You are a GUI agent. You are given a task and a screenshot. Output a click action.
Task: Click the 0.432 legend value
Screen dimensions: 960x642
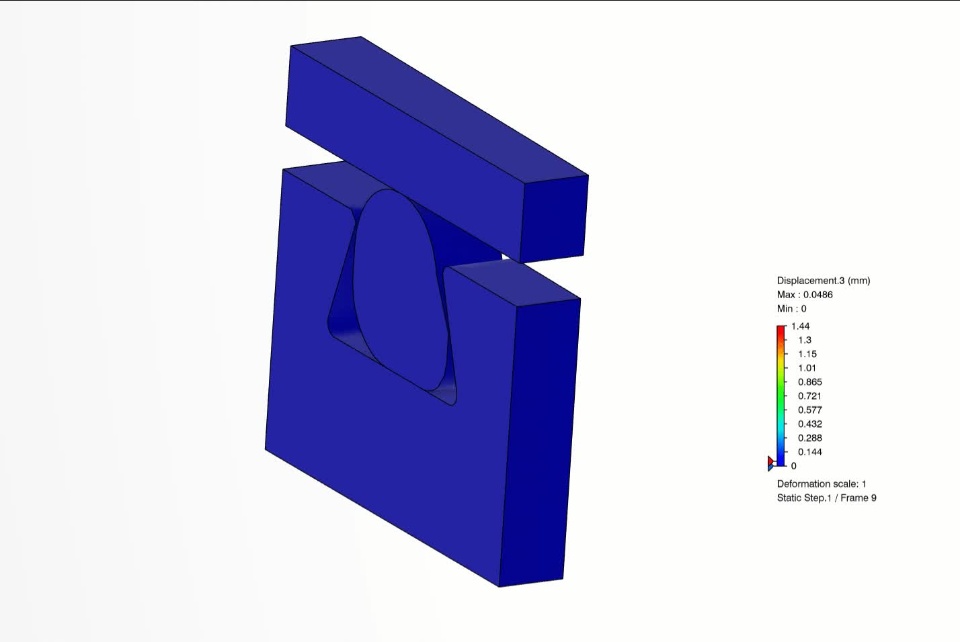pos(810,424)
